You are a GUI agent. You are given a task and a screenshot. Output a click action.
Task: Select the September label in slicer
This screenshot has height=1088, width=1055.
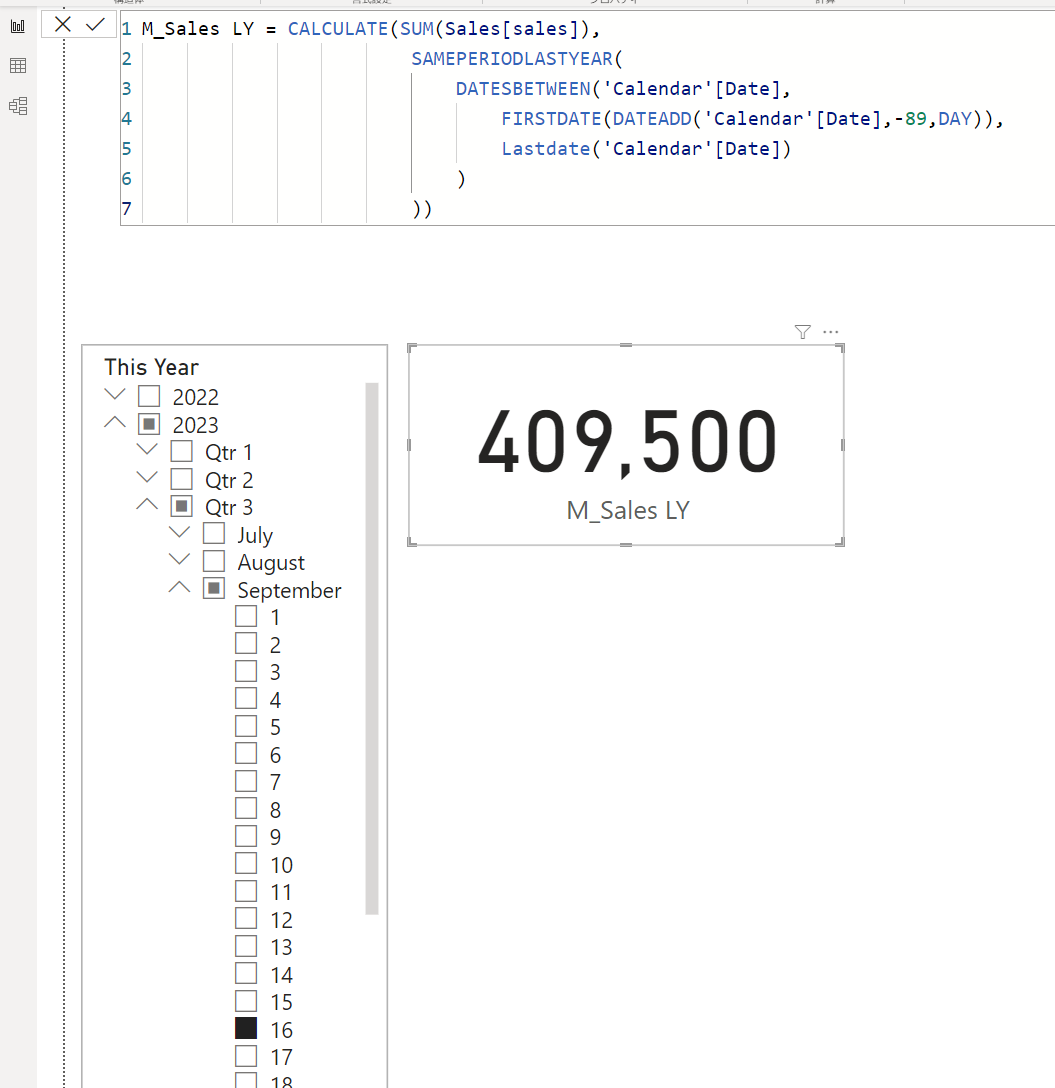[289, 590]
